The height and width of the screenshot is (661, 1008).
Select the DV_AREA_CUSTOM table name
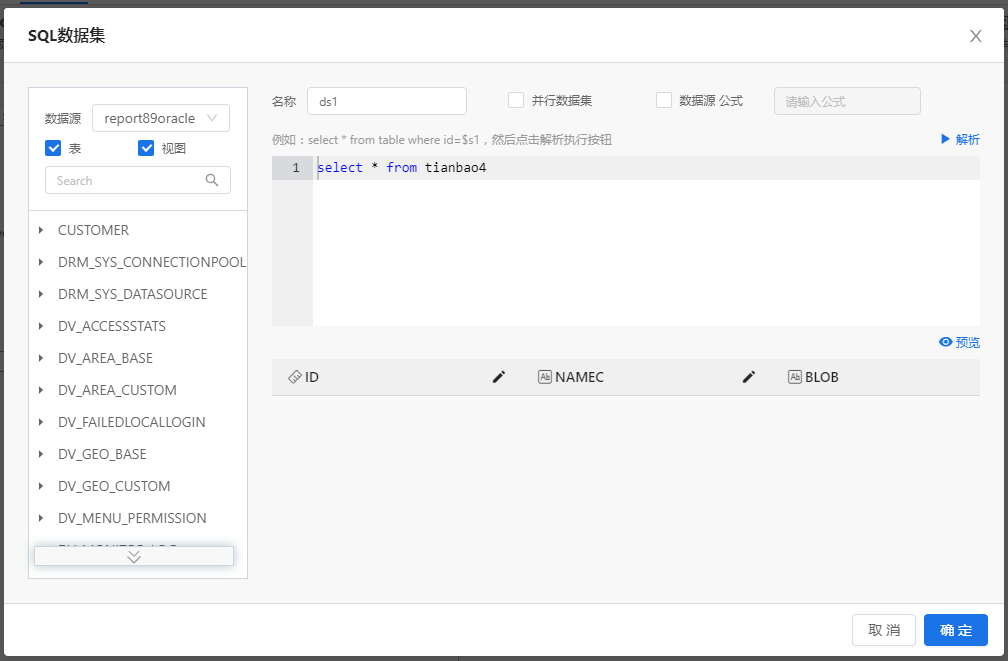click(x=117, y=390)
